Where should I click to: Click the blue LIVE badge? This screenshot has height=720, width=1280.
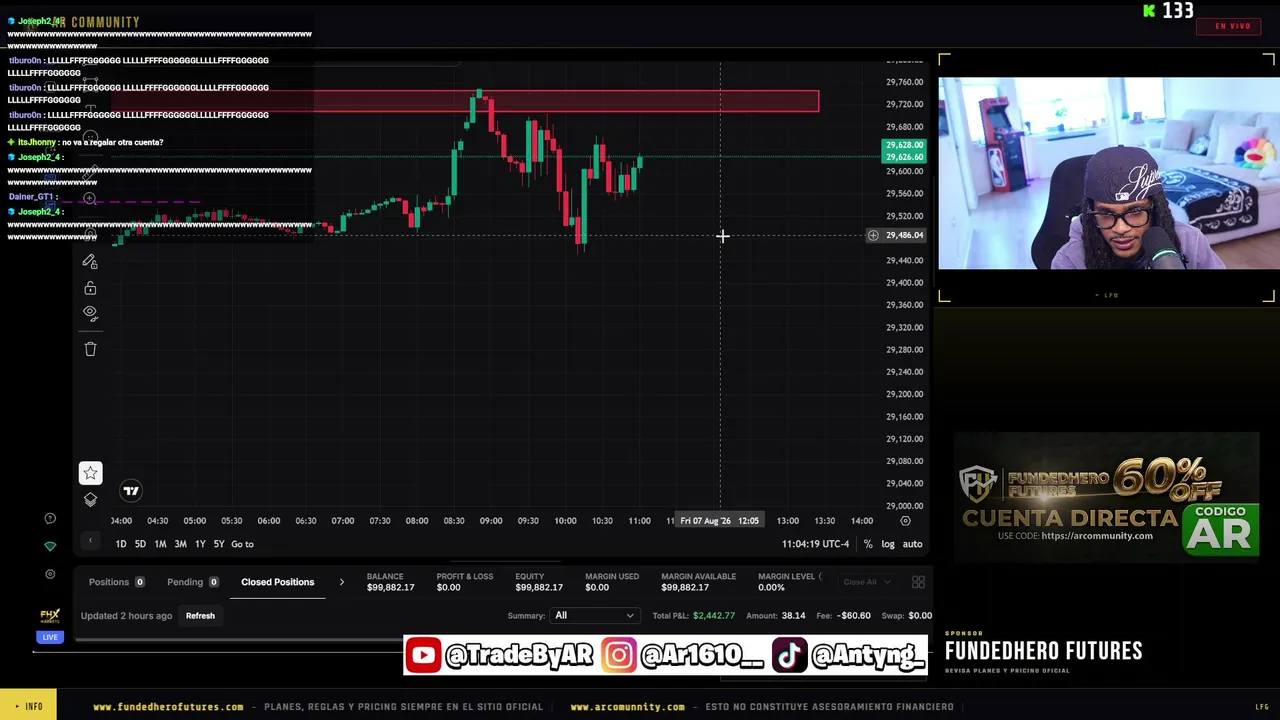coord(50,637)
